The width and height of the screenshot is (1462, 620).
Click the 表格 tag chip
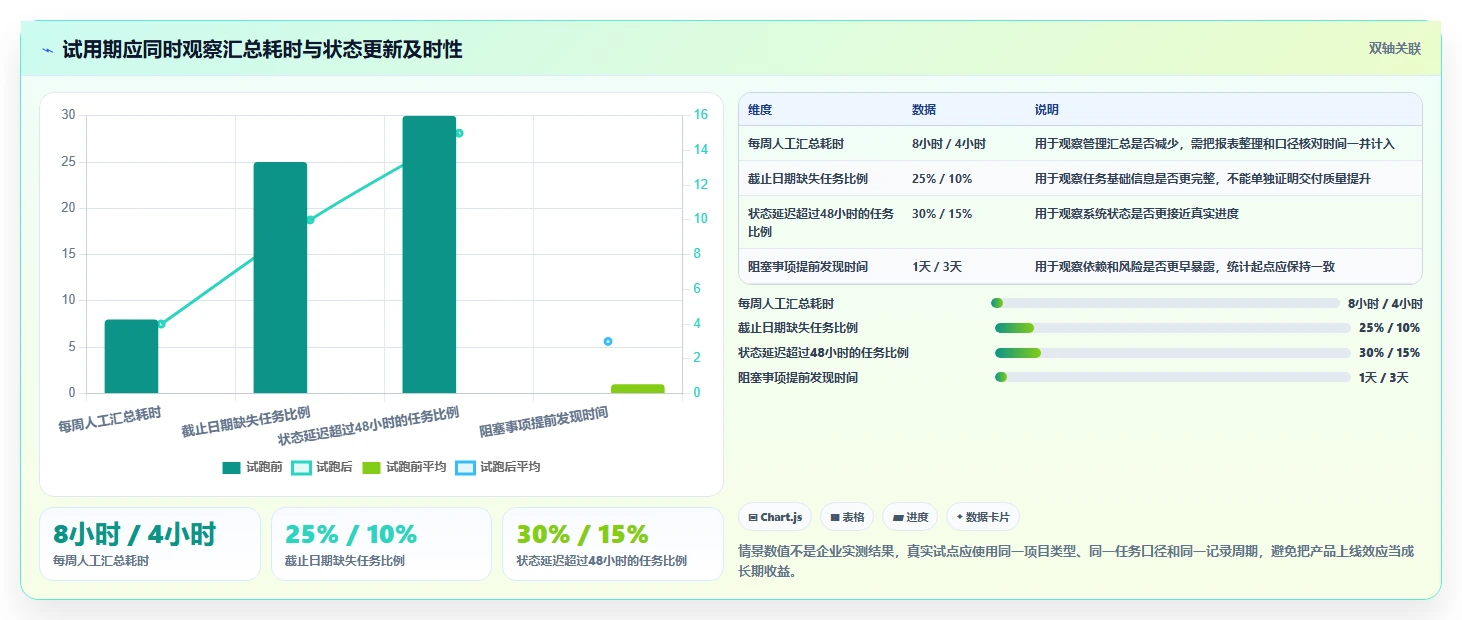tap(847, 517)
